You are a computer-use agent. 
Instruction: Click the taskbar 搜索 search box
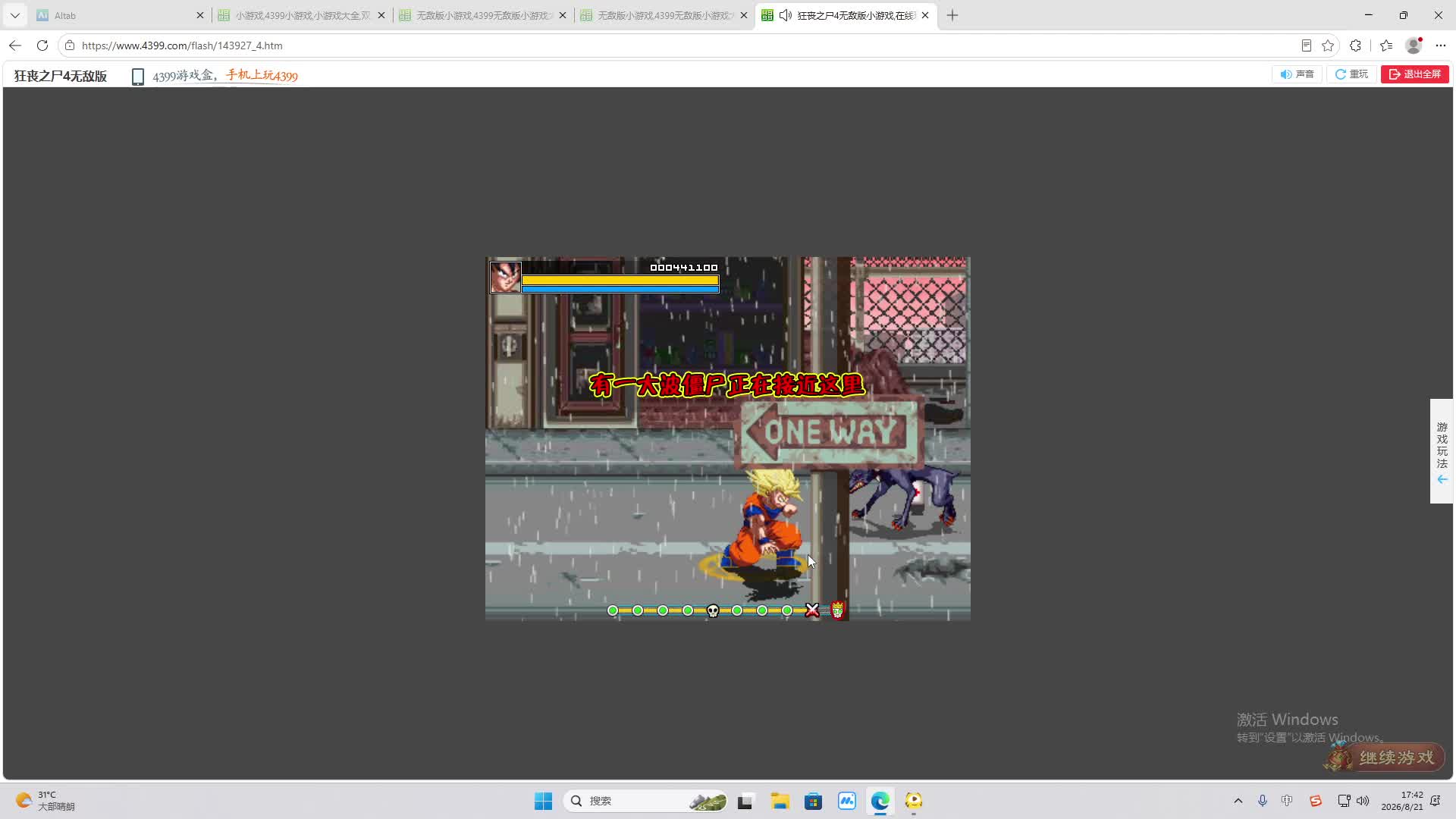(646, 801)
